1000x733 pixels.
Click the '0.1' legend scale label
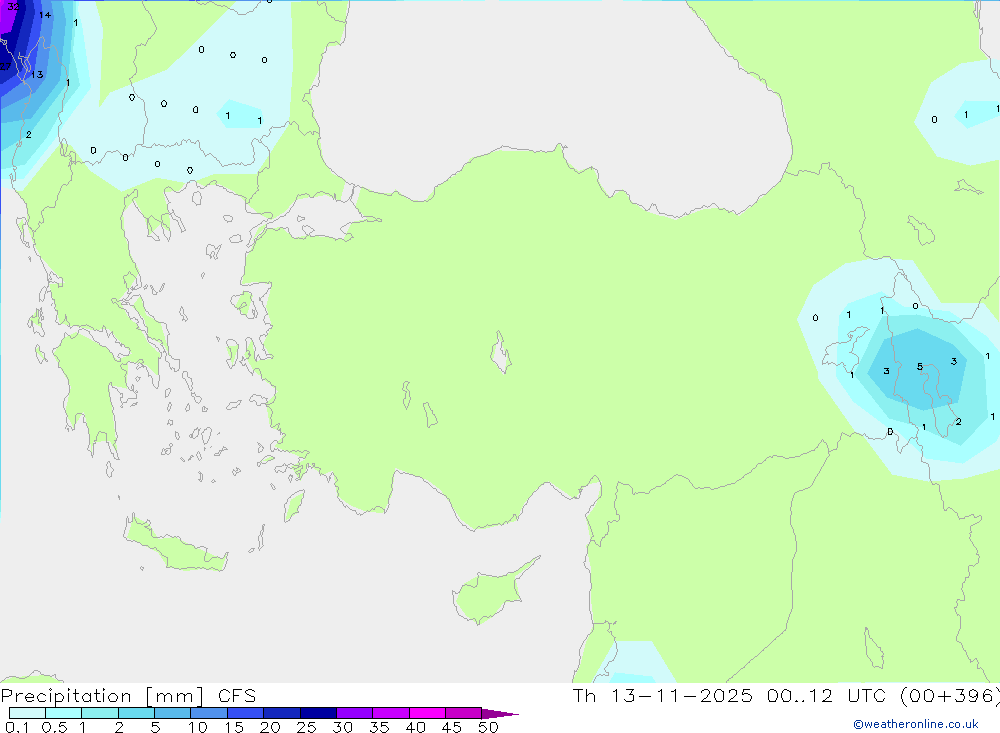pyautogui.click(x=17, y=727)
